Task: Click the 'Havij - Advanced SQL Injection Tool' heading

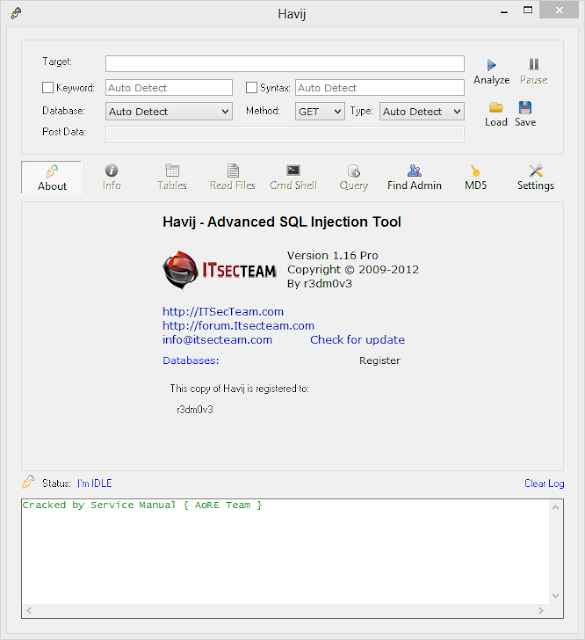Action: (282, 222)
